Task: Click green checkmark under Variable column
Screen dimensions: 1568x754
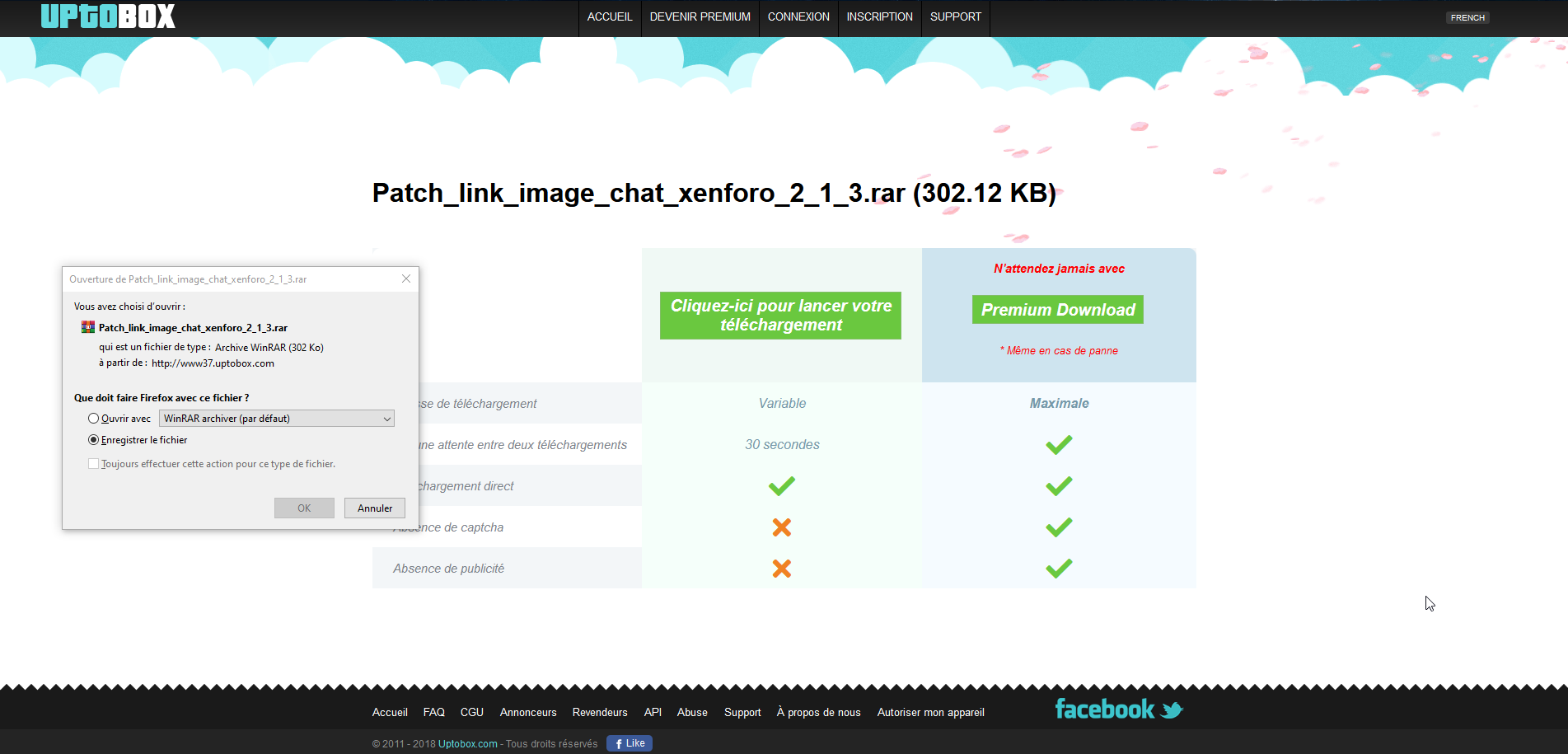Action: (781, 486)
